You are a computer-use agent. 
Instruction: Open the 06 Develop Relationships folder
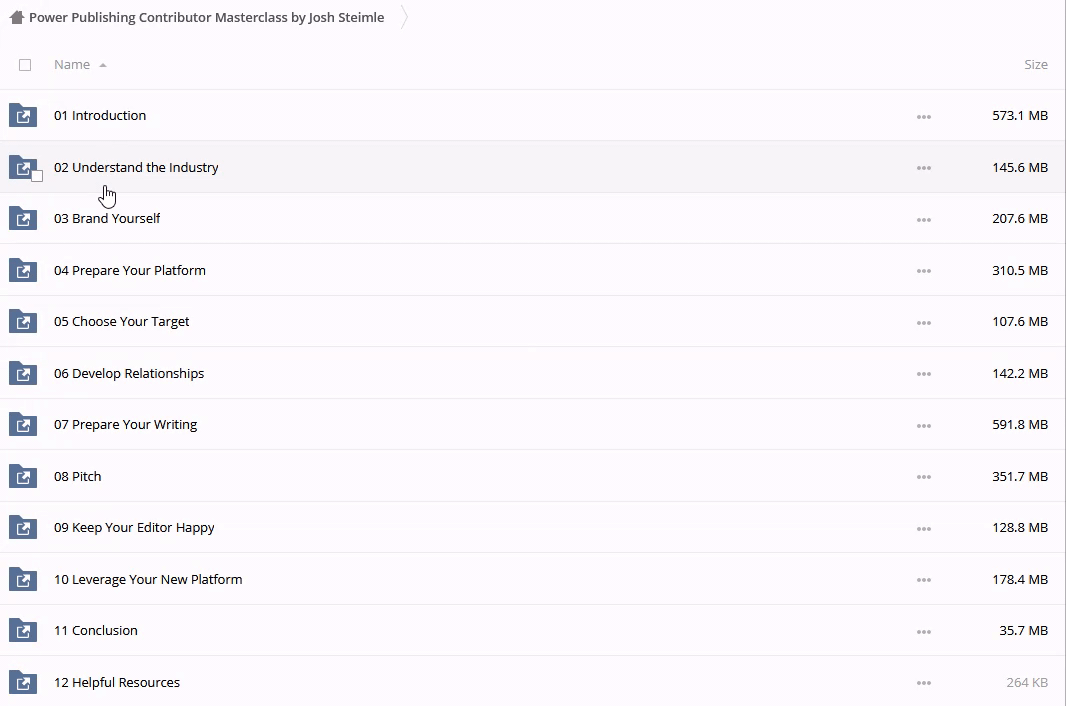click(x=129, y=373)
